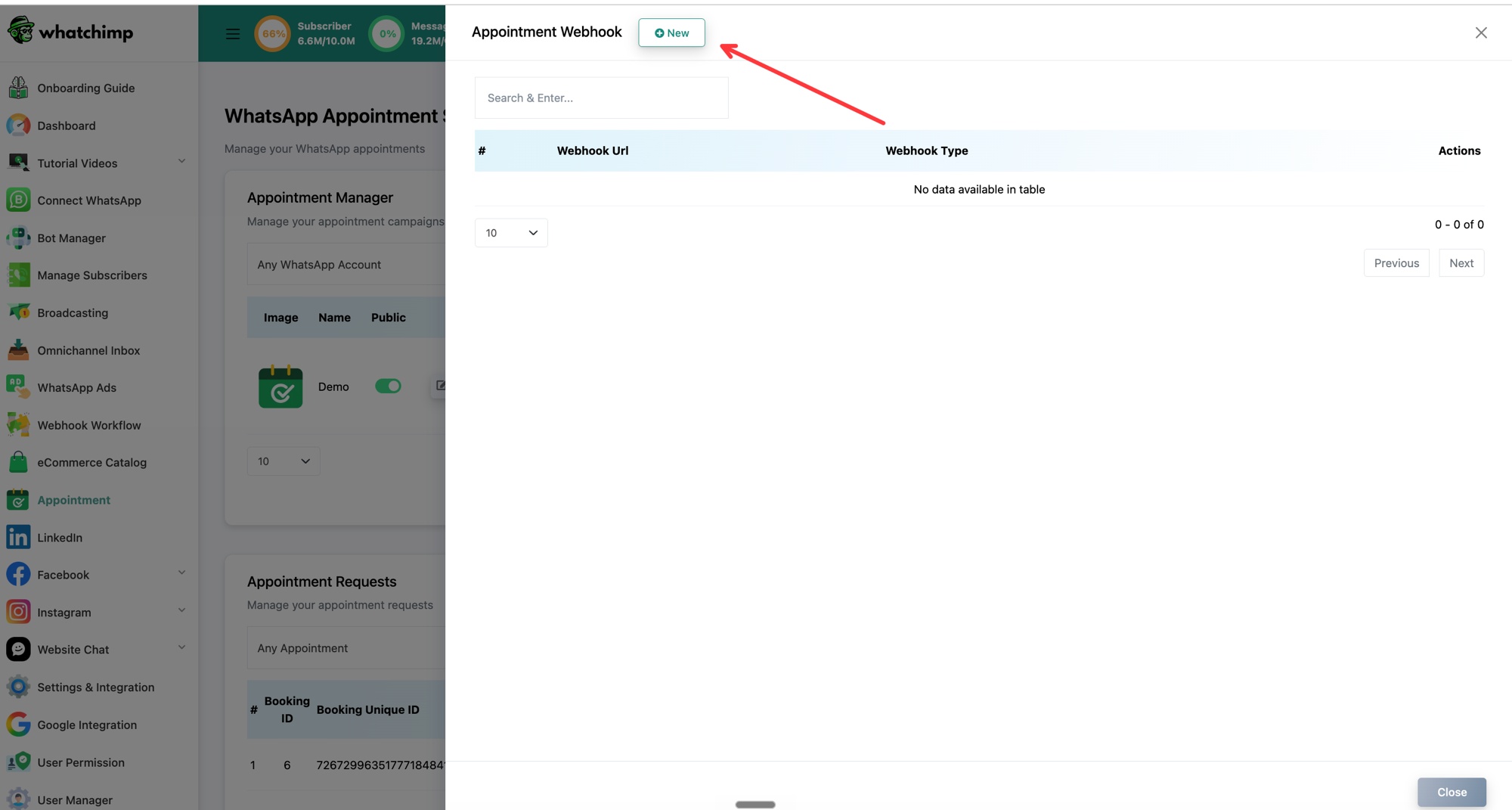The image size is (1512, 810).
Task: Toggle the Demo appointment public switch
Action: pos(388,386)
